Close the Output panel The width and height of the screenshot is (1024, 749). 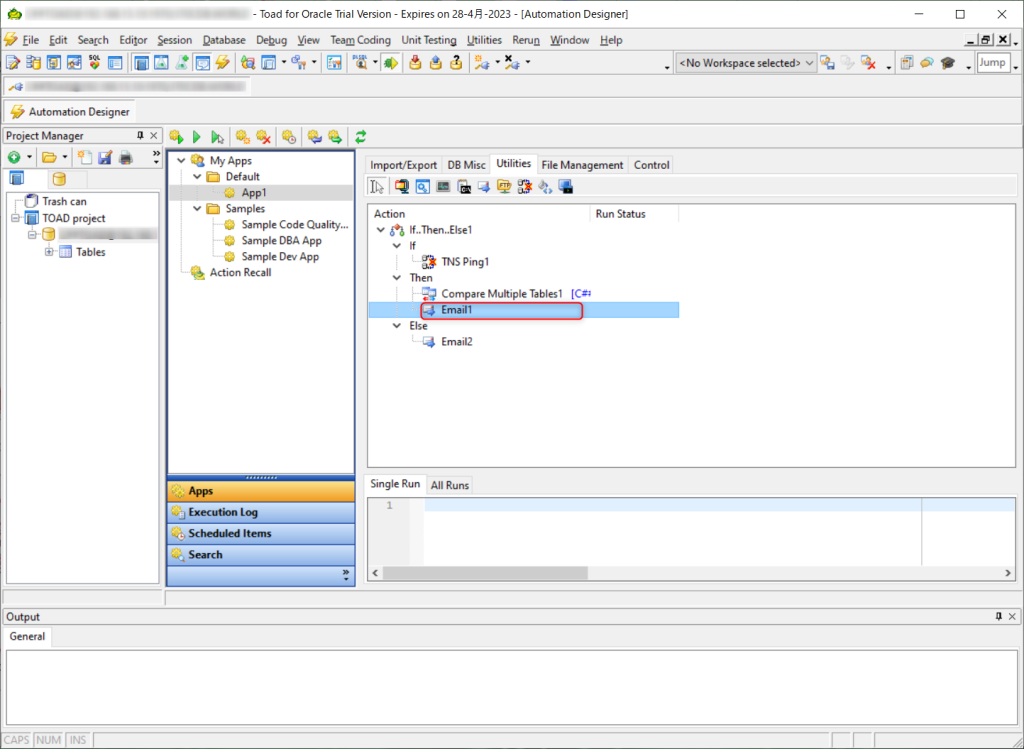1012,616
